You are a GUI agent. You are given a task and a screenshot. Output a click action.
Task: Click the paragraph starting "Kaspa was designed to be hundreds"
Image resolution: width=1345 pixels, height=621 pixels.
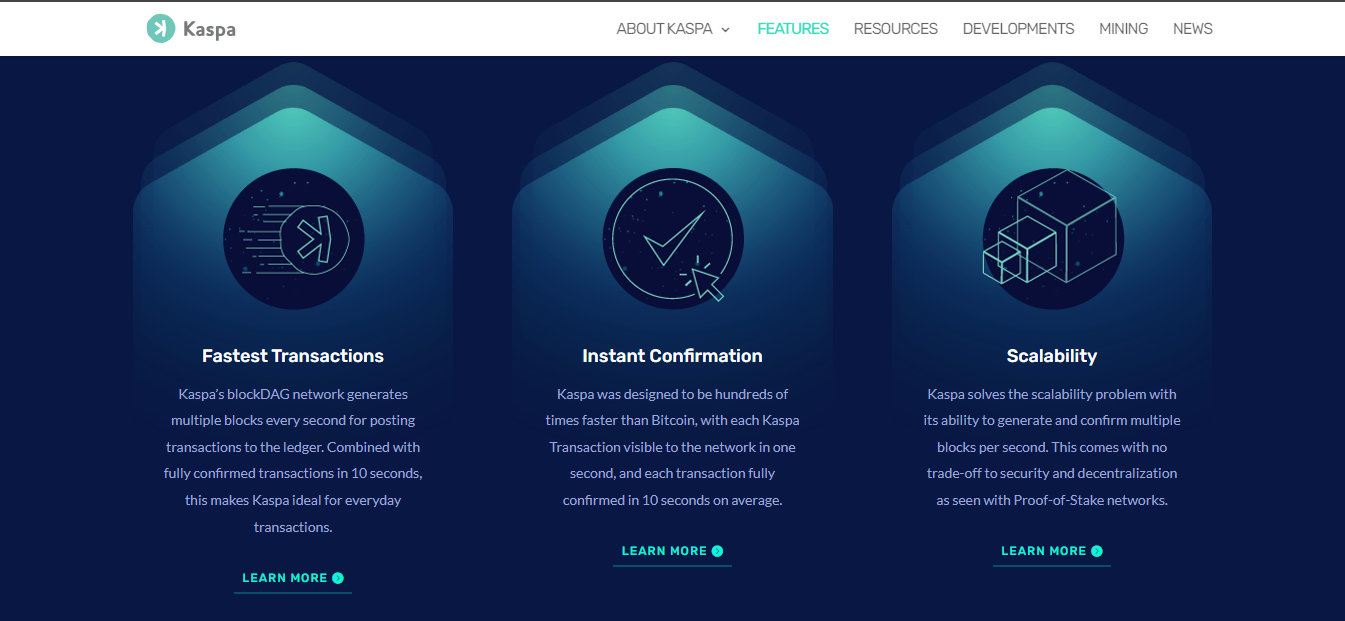coord(672,447)
